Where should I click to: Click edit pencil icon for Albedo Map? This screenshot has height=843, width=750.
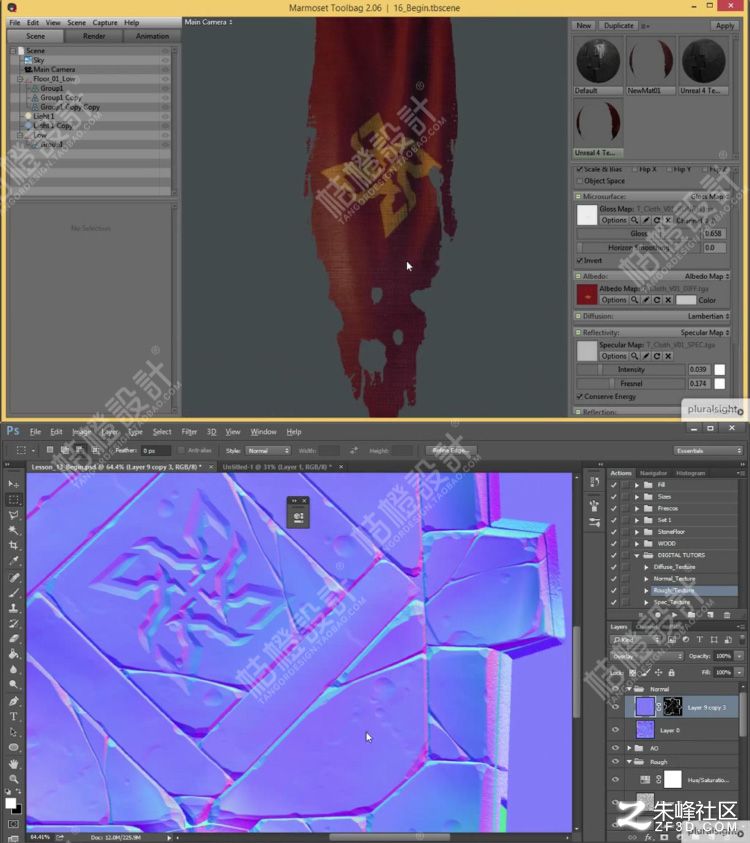(x=646, y=300)
